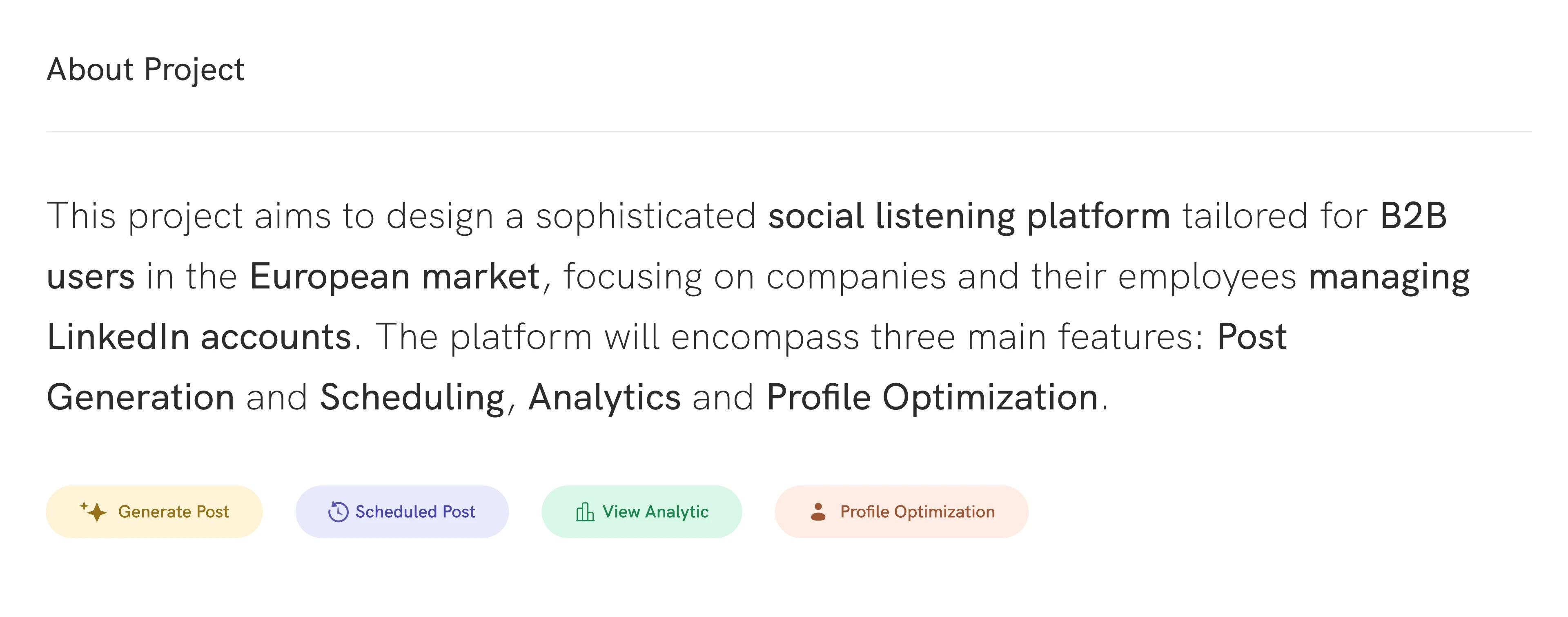Open the Profile Optimization pill button text

click(x=917, y=512)
